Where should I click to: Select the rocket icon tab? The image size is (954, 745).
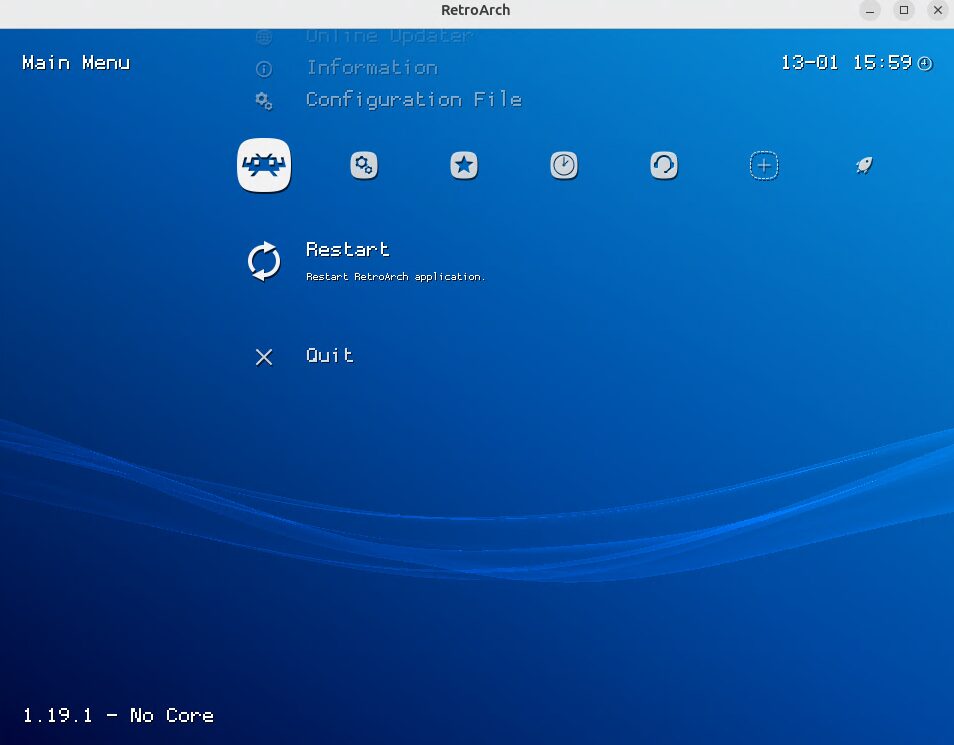pyautogui.click(x=864, y=165)
